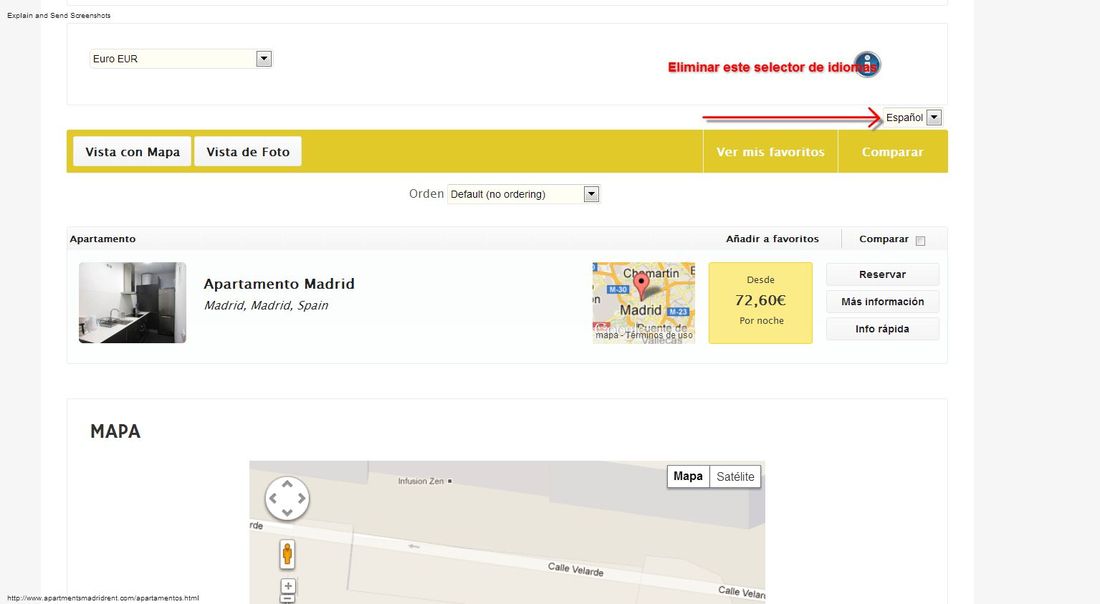Click the yellow Comparar bar button
Viewport: 1100px width, 604px height.
892,152
